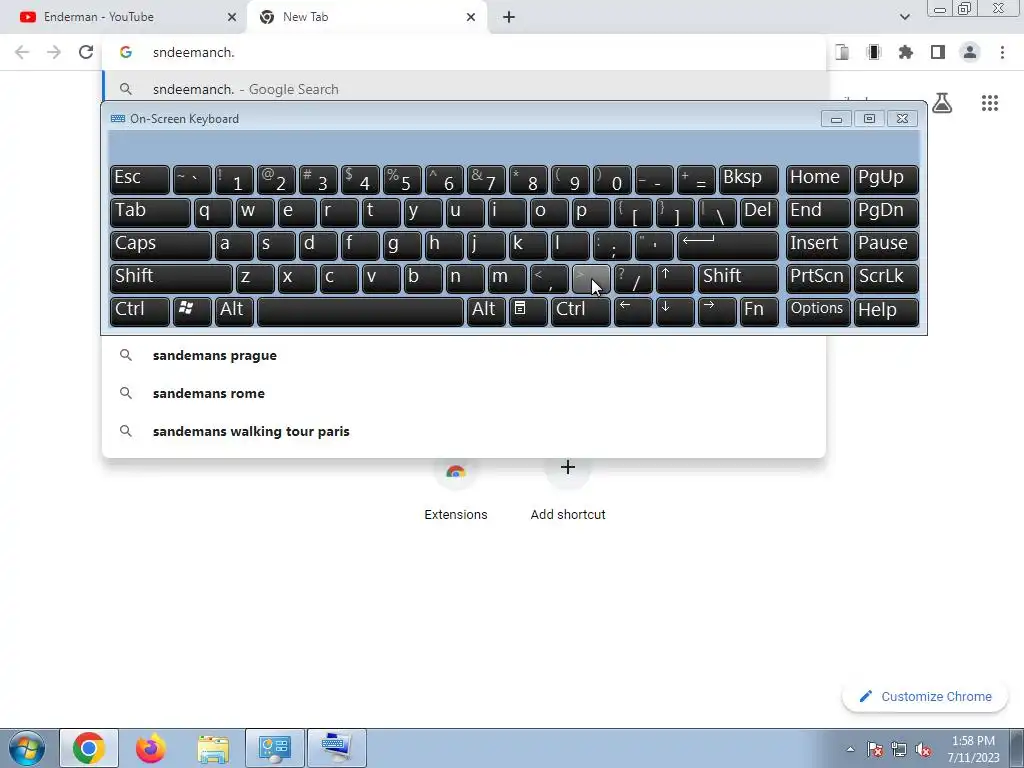Click the context menu key on keyboard
This screenshot has width=1024, height=768.
tap(528, 312)
